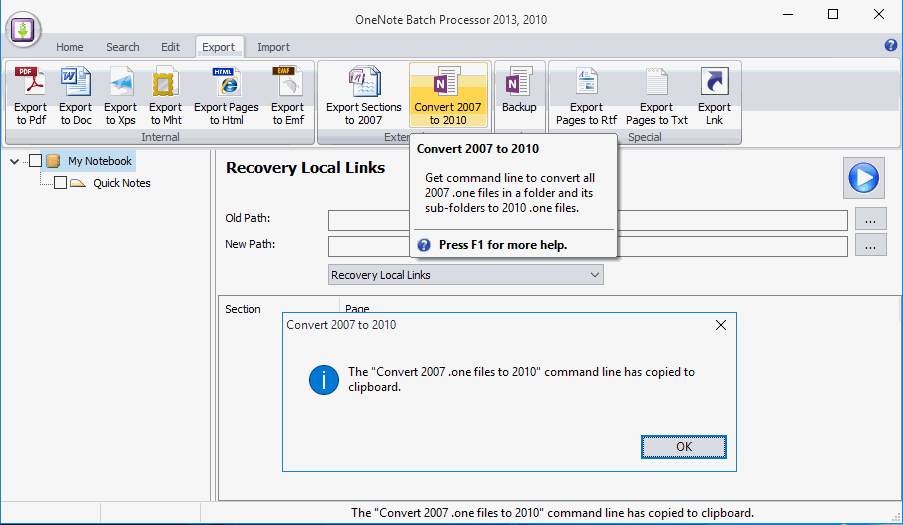Tick the Quick Notes checkbox
Viewport: 903px width, 525px height.
(60, 183)
